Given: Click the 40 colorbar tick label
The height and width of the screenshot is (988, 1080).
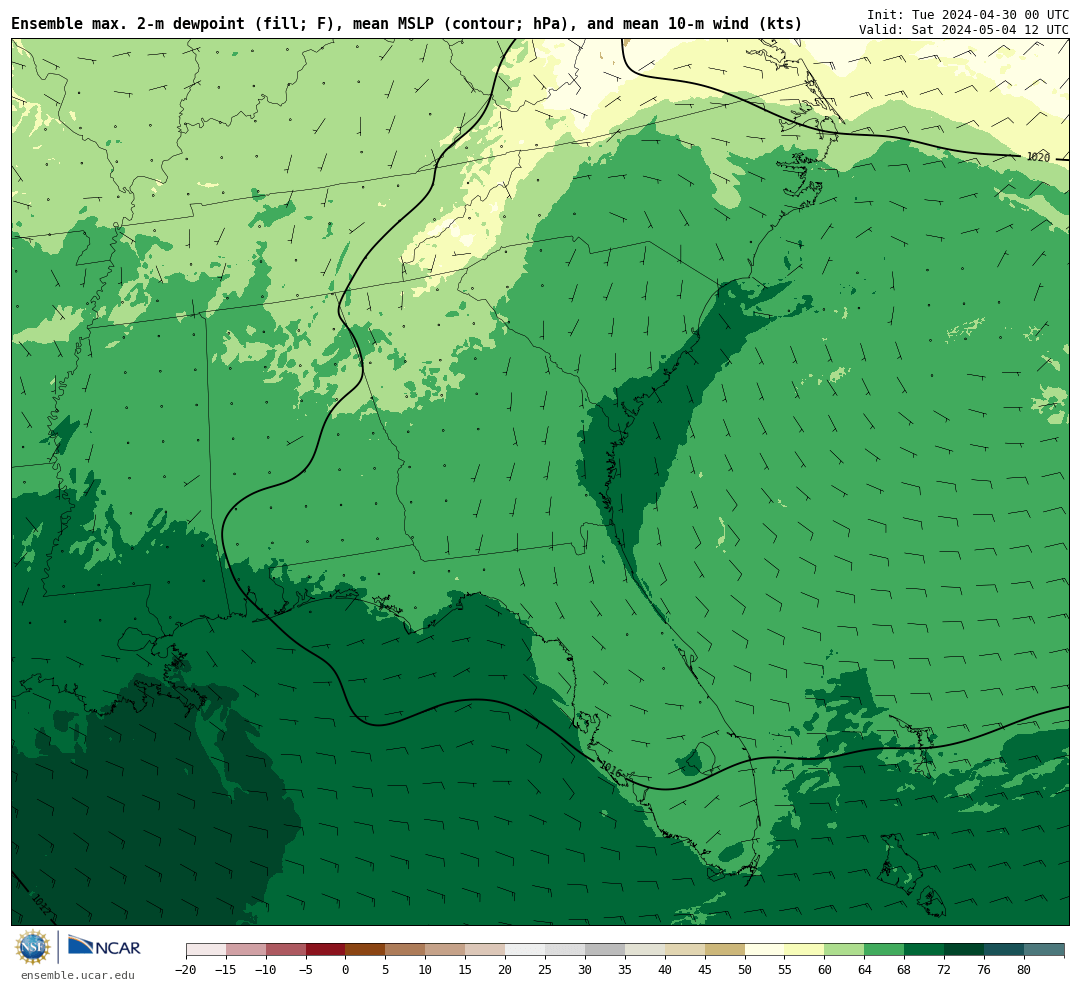Looking at the screenshot, I should [x=665, y=970].
